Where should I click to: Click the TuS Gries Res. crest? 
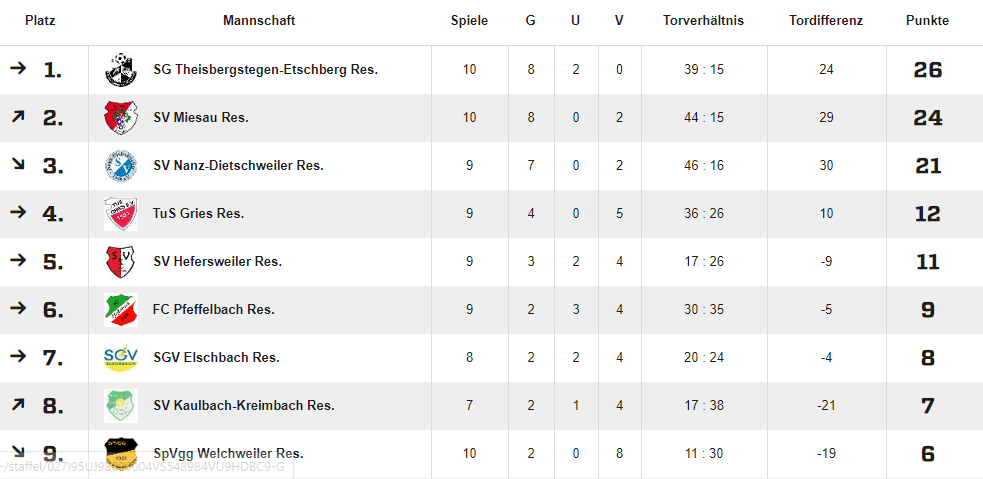[120, 214]
